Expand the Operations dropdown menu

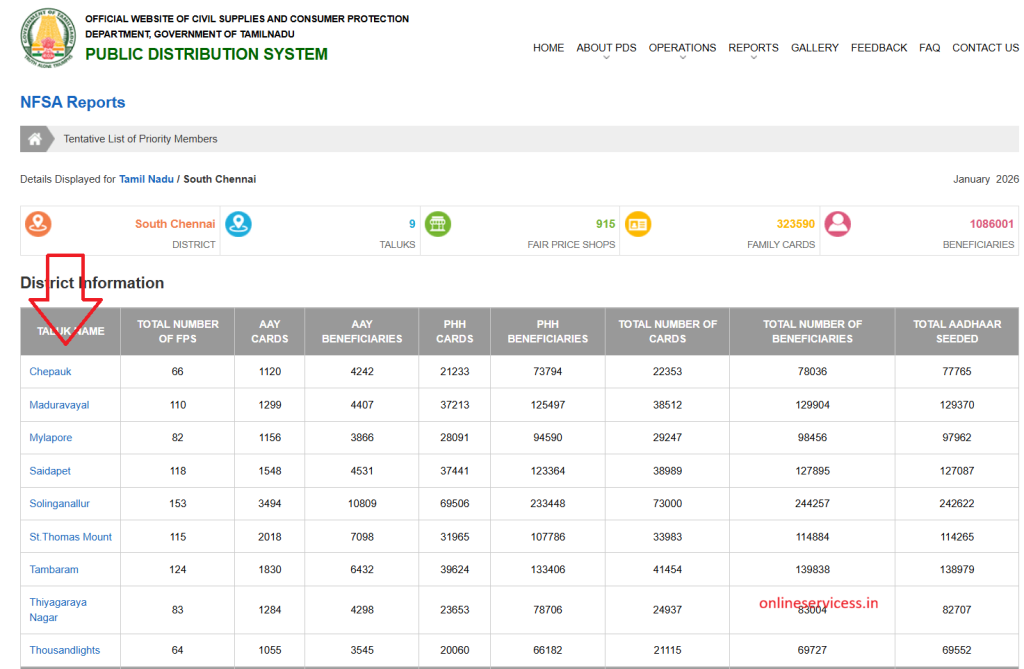(682, 48)
